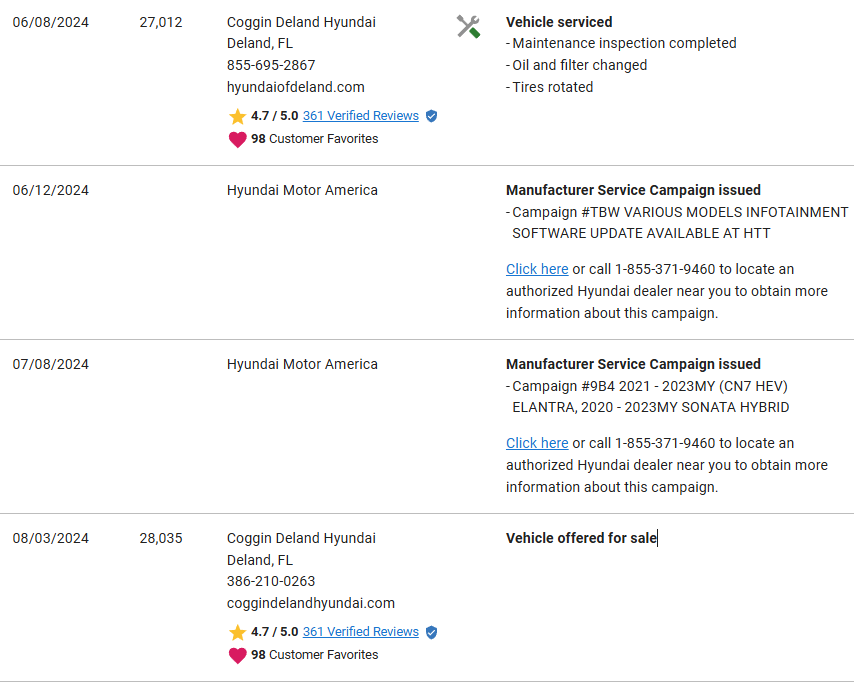
Task: Click hyundaiofdeland.com website text
Action: [x=295, y=87]
